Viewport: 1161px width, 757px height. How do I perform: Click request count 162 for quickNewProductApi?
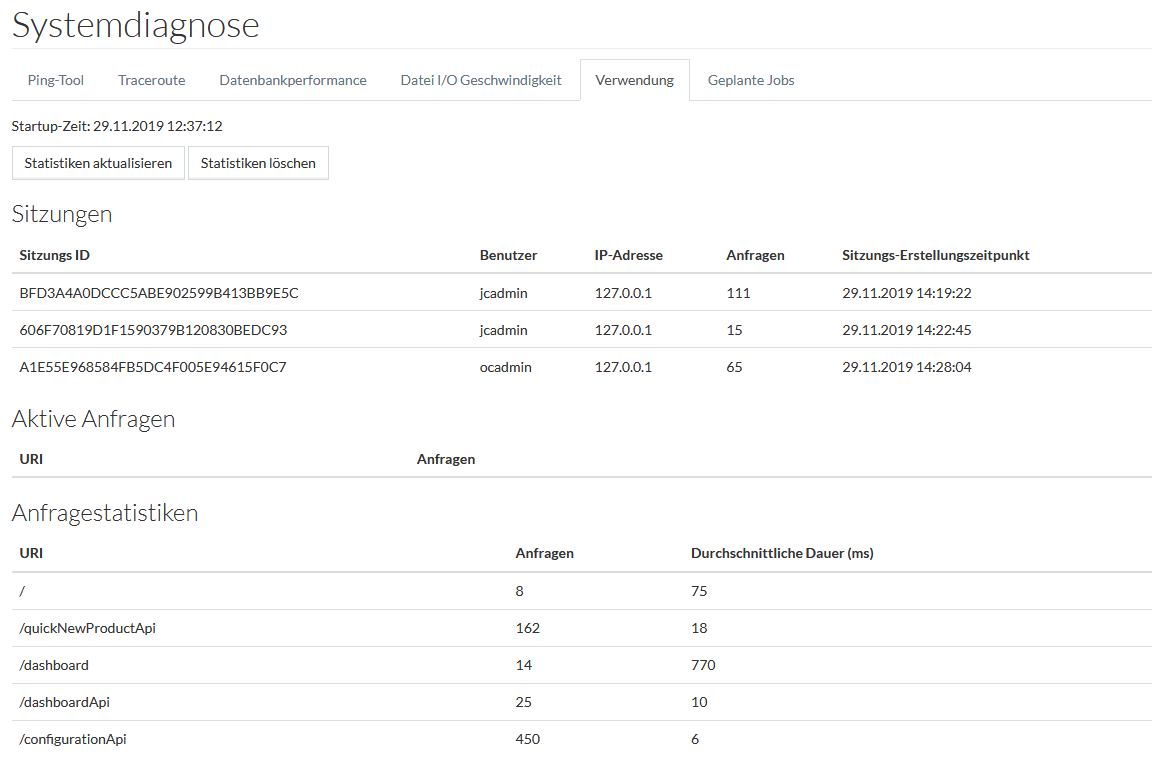527,627
